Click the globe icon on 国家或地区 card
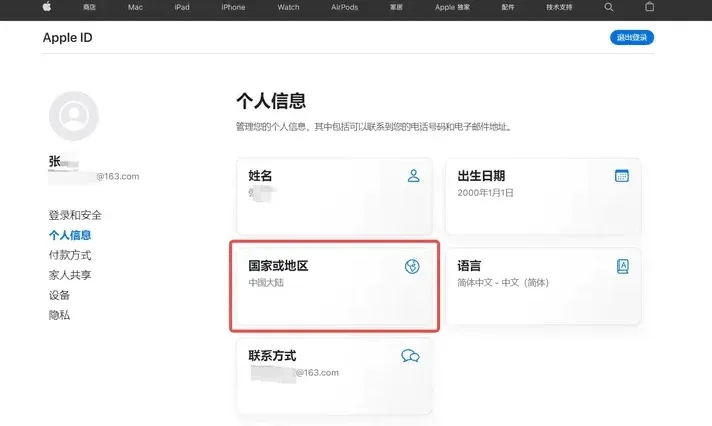The image size is (712, 426). tap(412, 266)
